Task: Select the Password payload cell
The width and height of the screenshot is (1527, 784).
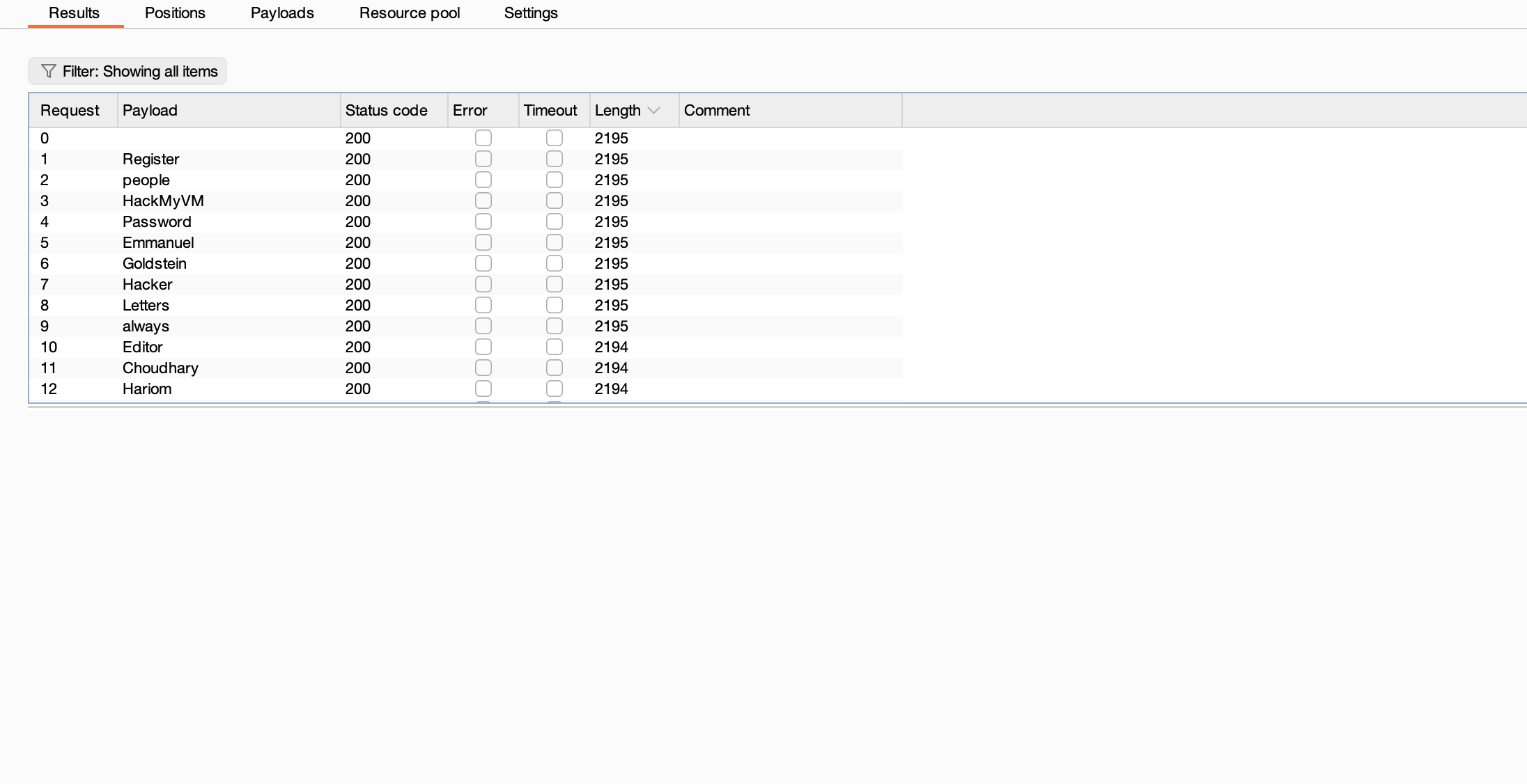Action: pos(229,221)
